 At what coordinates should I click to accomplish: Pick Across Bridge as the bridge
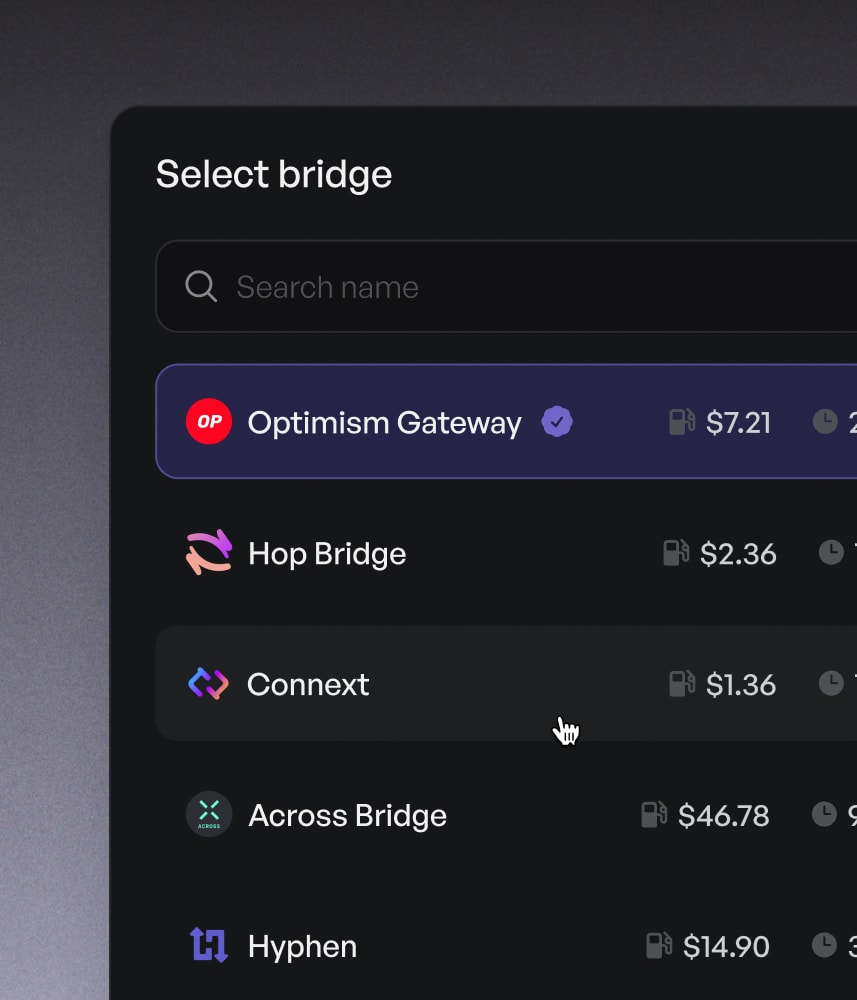point(347,816)
